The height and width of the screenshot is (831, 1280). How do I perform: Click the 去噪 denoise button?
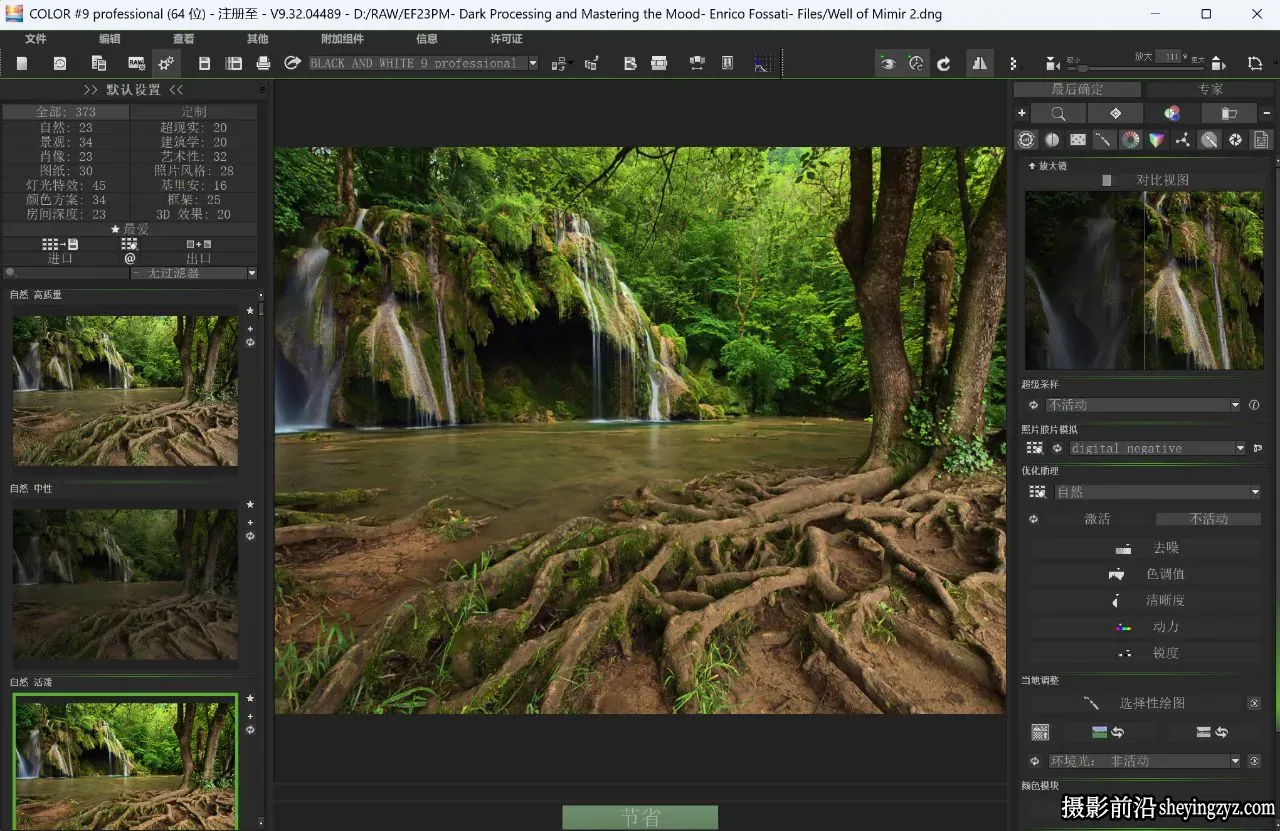[x=1144, y=548]
